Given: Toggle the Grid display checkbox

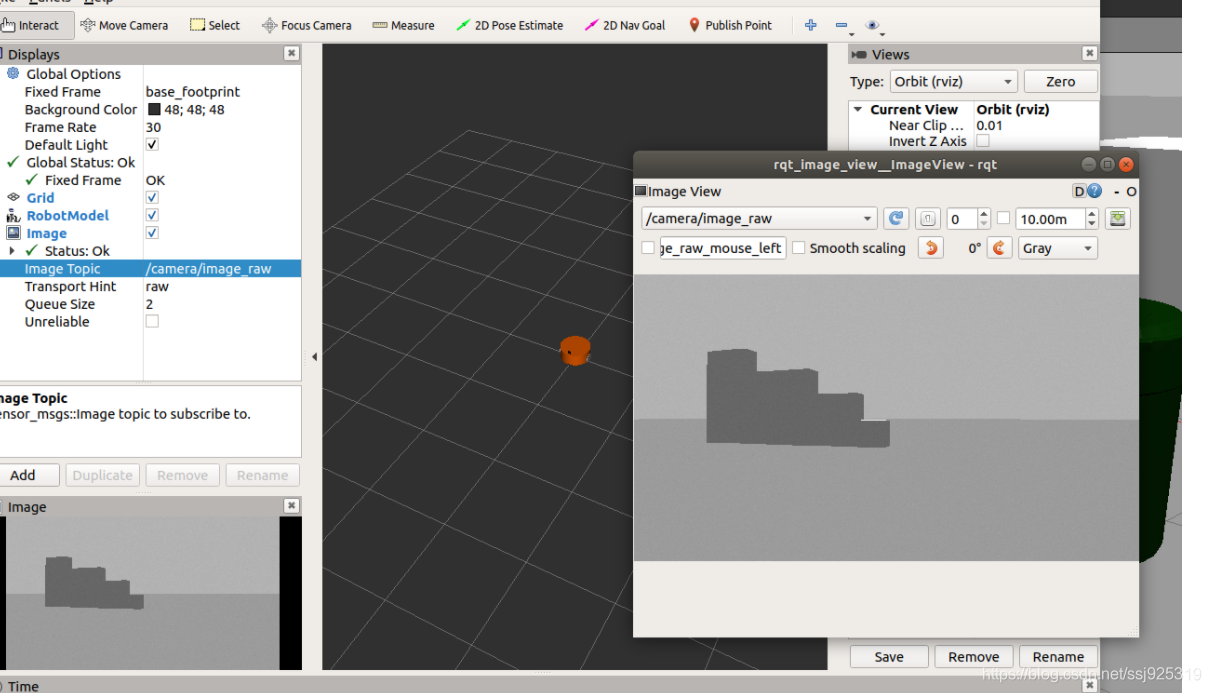Looking at the screenshot, I should pyautogui.click(x=152, y=197).
